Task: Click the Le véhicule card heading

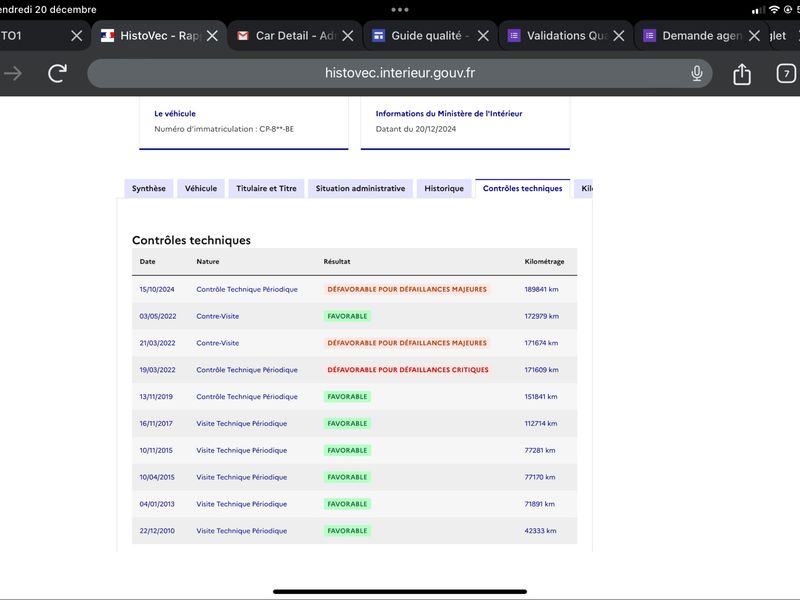Action: coord(175,113)
